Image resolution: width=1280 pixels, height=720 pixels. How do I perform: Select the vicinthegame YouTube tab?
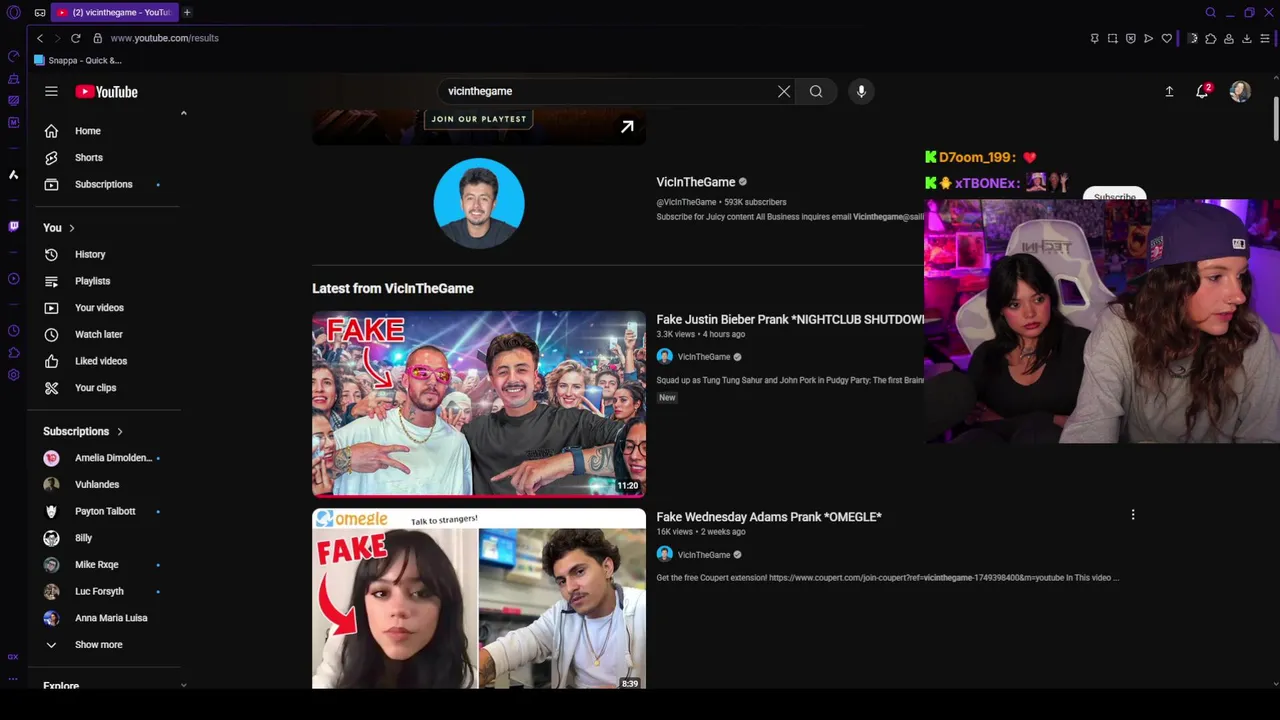tap(114, 12)
